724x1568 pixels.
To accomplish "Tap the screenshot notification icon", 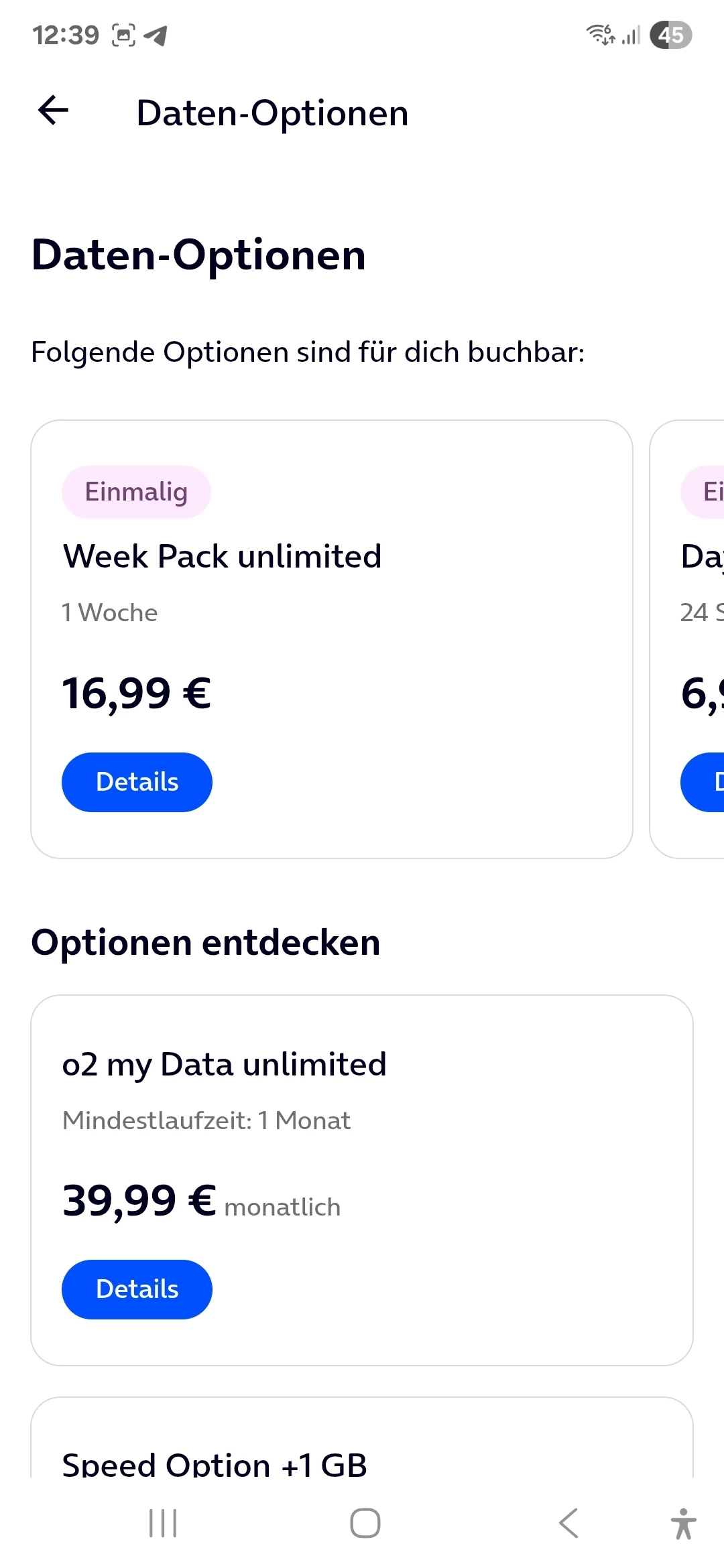I will point(123,35).
